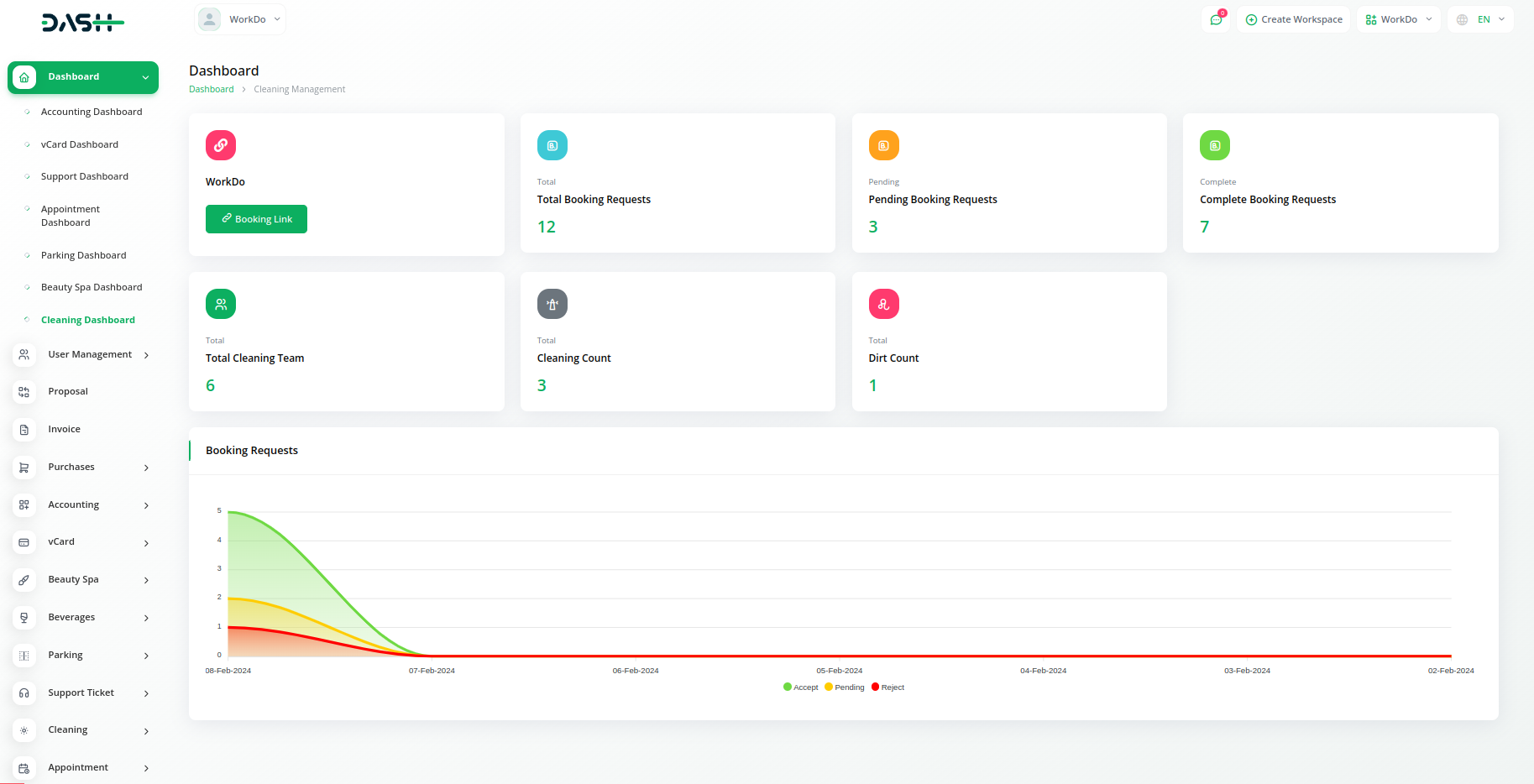Click the pink Dirt Count icon
This screenshot has height=784, width=1534.
(x=883, y=304)
